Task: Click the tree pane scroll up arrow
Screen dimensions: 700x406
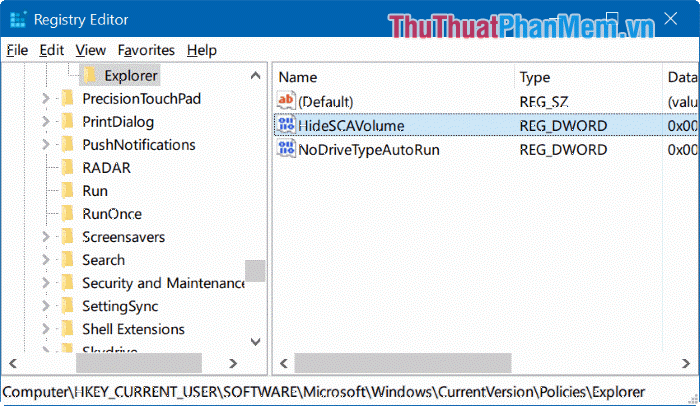Action: pyautogui.click(x=255, y=75)
